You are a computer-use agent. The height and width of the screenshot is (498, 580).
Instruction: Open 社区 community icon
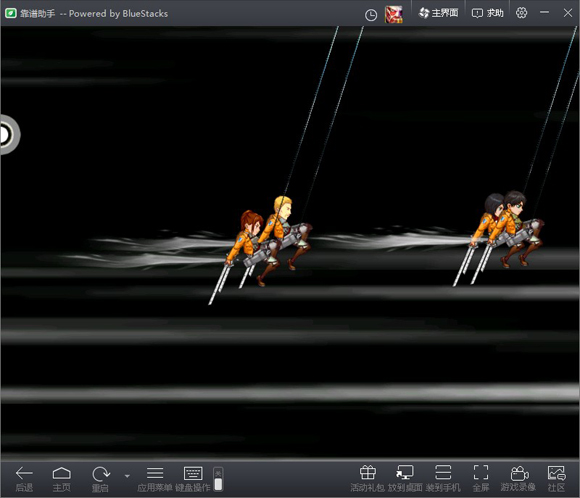(556, 479)
